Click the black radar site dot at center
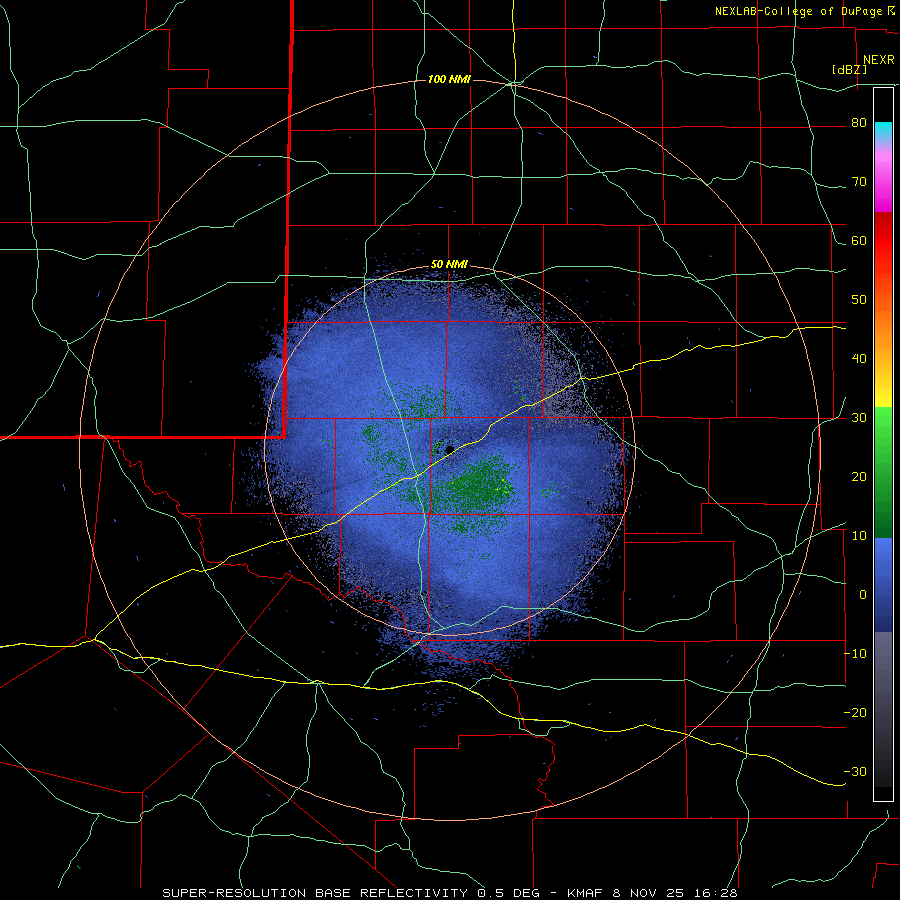The width and height of the screenshot is (900, 900). pyautogui.click(x=450, y=449)
